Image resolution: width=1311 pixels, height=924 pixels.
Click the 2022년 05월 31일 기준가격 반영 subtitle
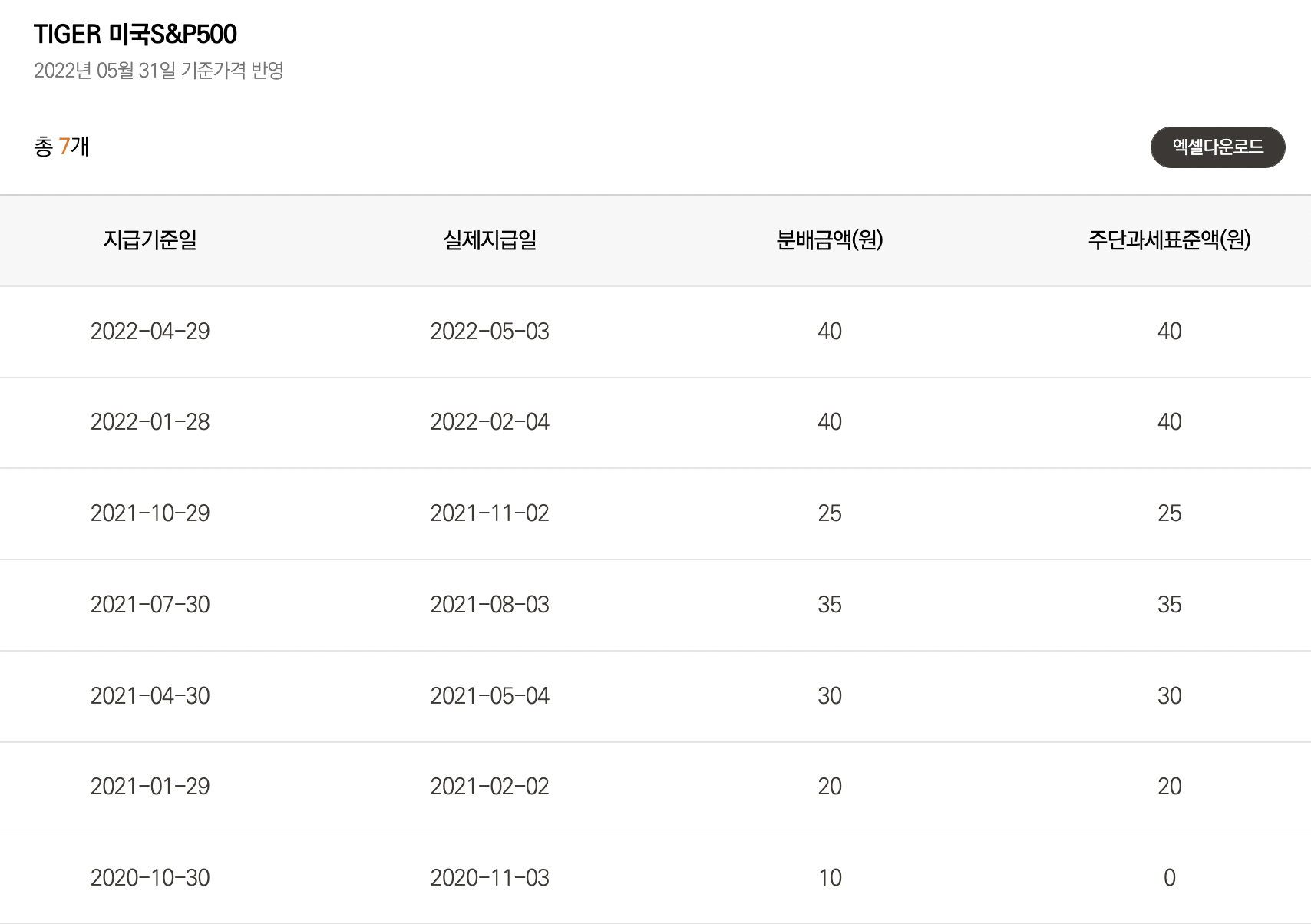159,71
